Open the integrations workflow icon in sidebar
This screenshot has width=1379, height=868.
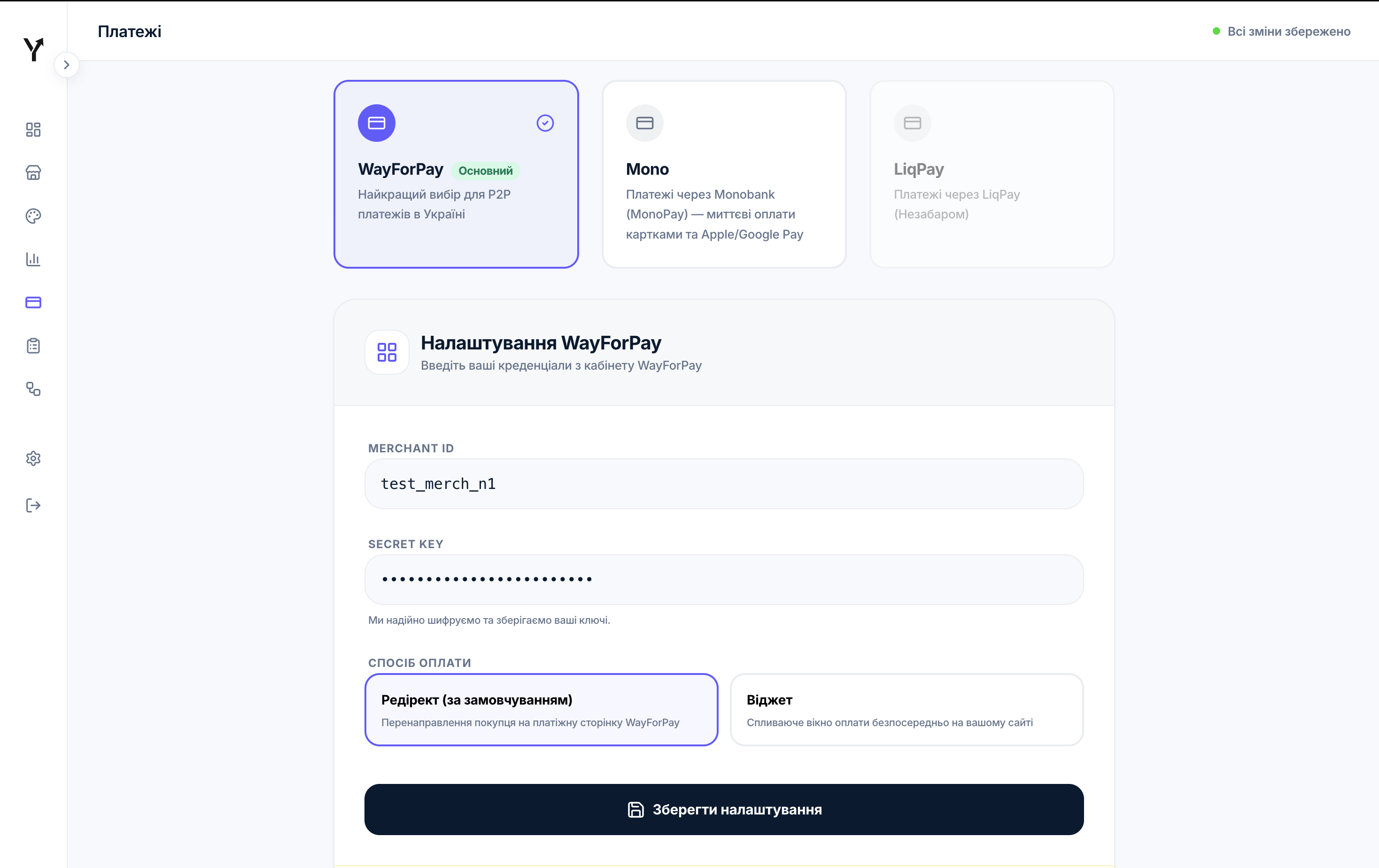[x=33, y=389]
